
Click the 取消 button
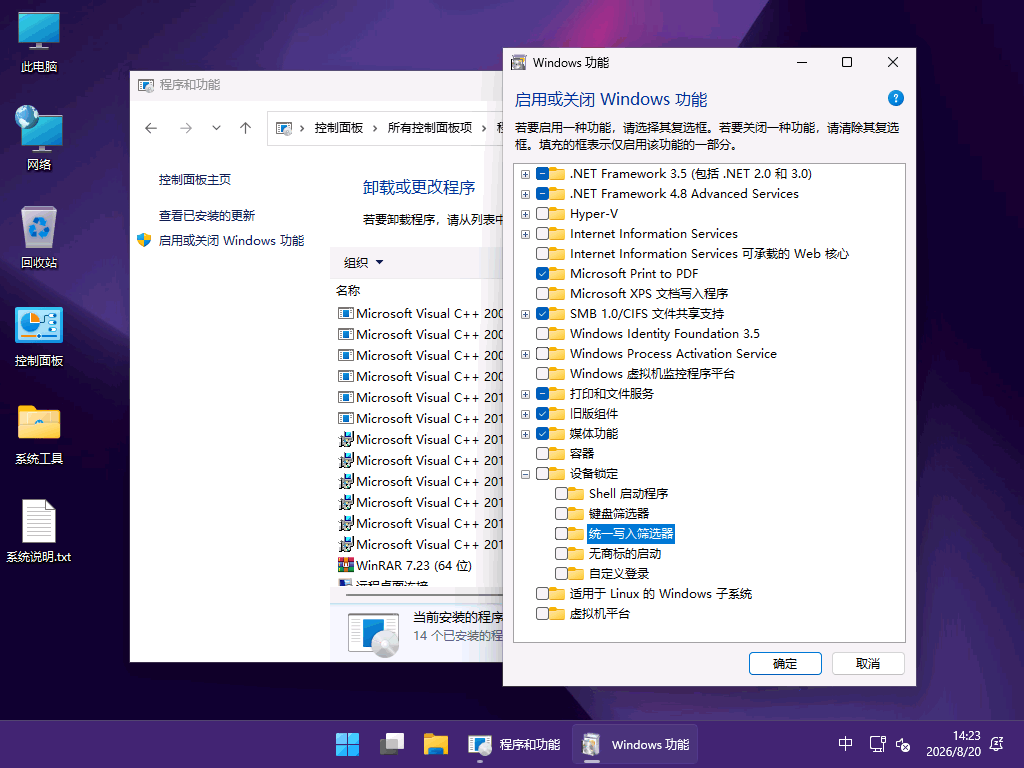point(868,664)
